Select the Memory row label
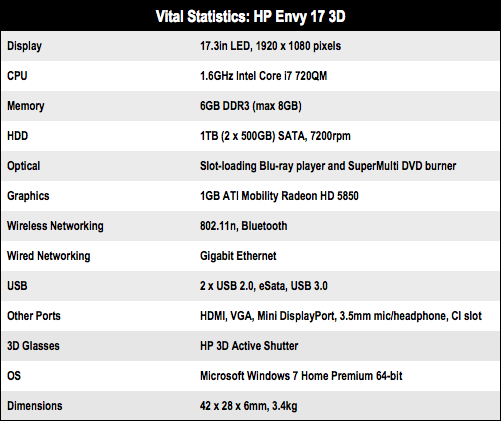501x421 pixels. click(x=26, y=106)
